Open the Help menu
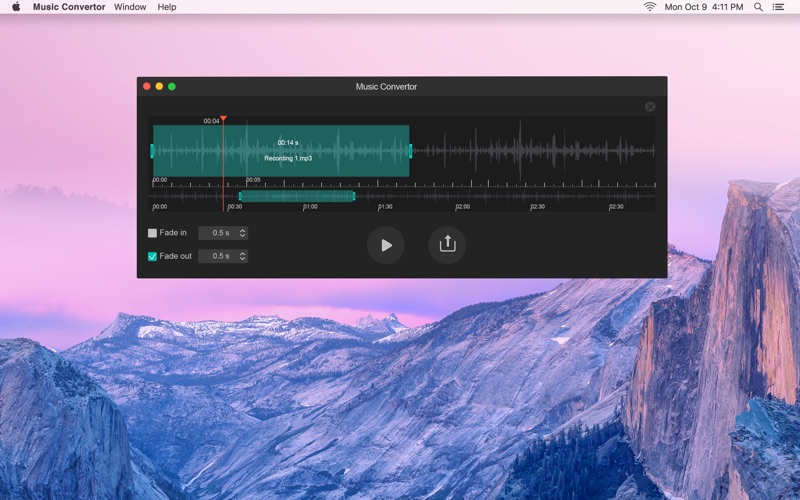 [167, 7]
